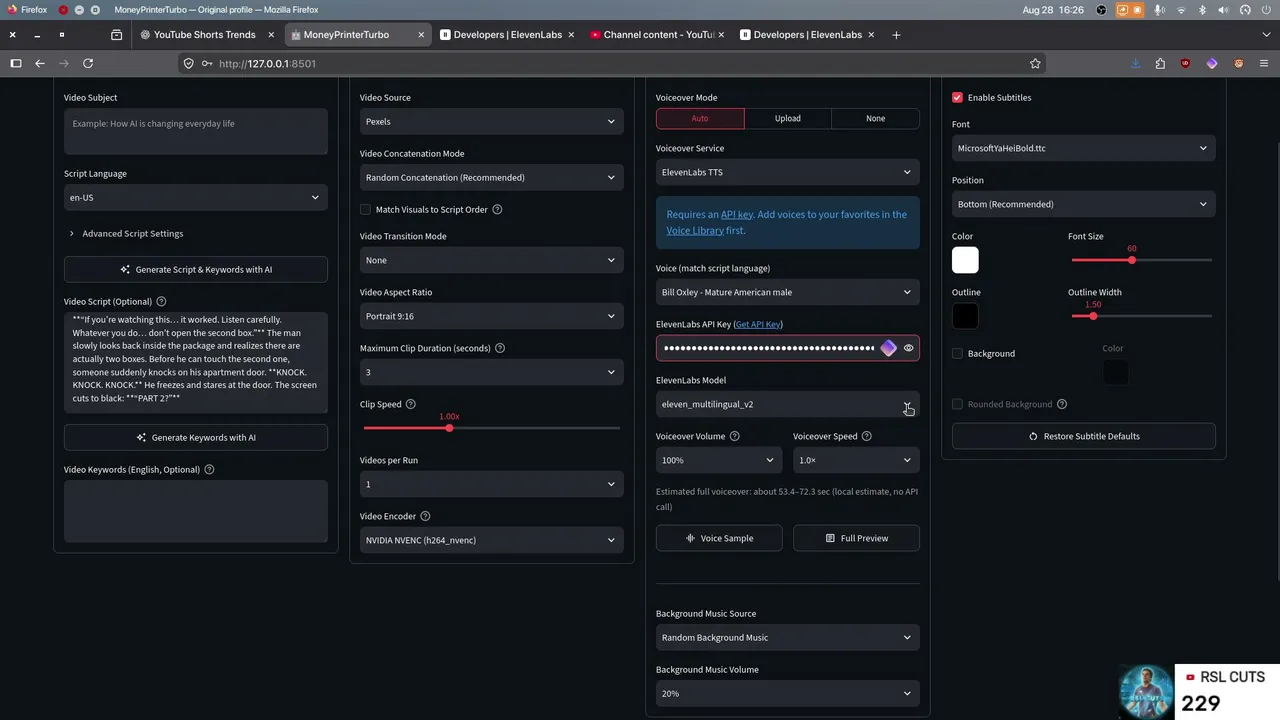
Task: Reload the current page
Action: coord(88,63)
